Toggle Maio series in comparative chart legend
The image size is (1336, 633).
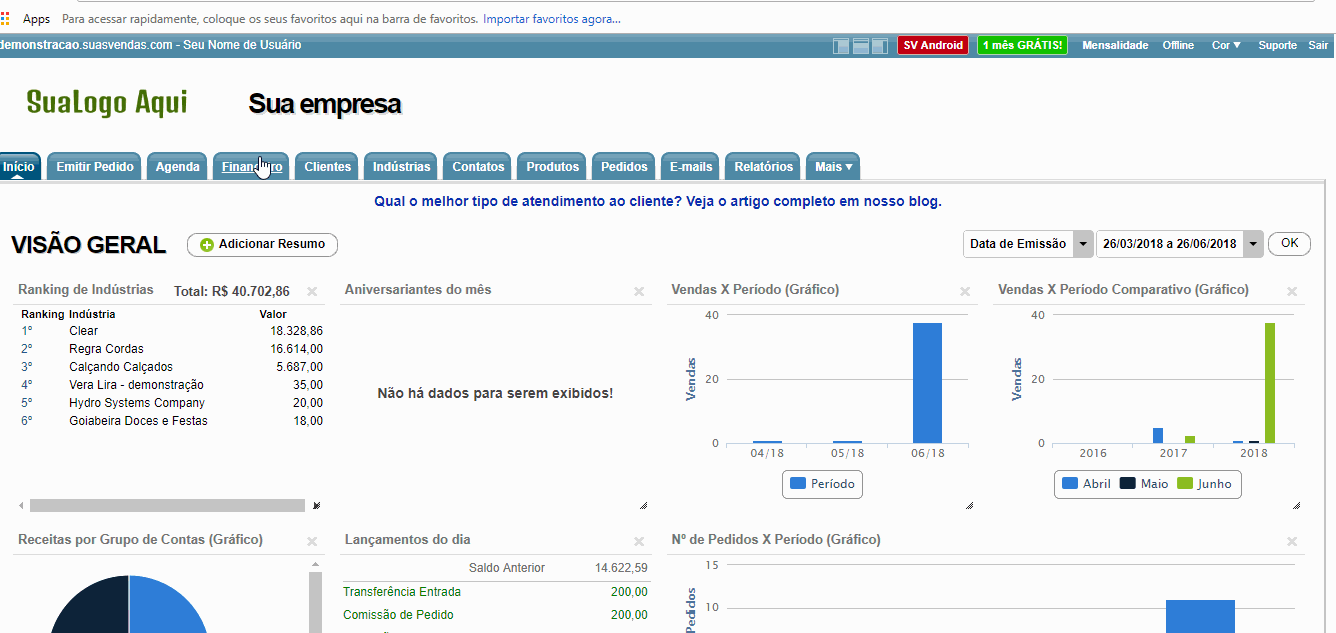pos(1144,483)
